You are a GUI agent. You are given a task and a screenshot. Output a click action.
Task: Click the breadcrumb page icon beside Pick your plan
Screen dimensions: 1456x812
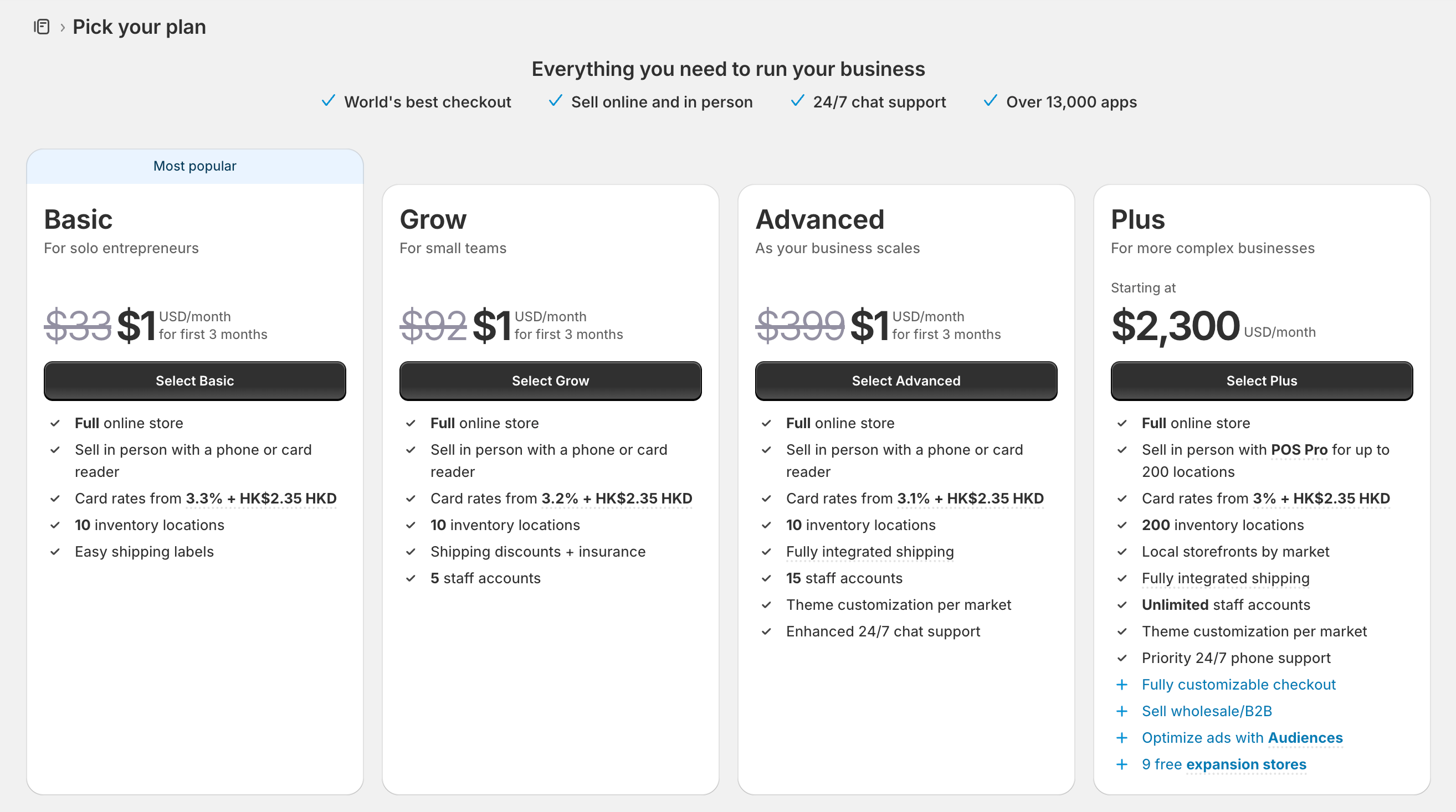tap(42, 27)
